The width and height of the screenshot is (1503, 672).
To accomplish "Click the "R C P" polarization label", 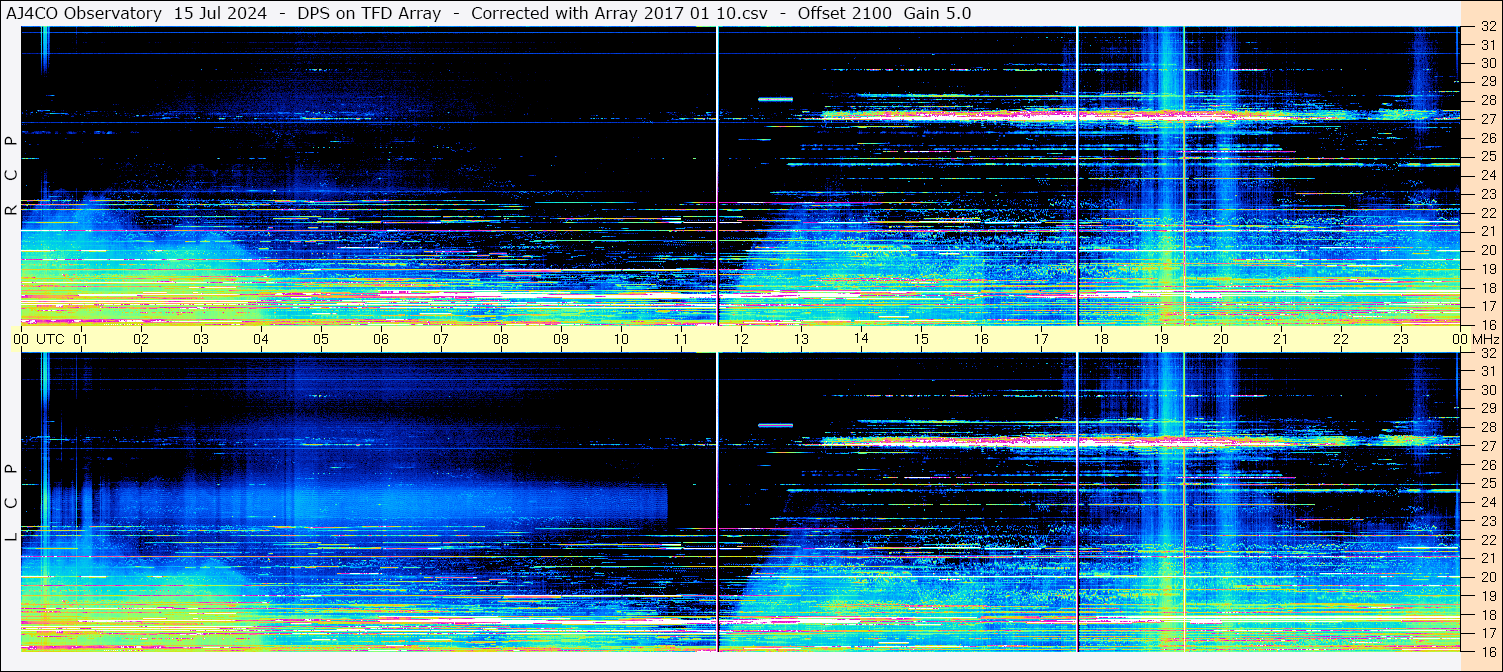I will pyautogui.click(x=11, y=176).
